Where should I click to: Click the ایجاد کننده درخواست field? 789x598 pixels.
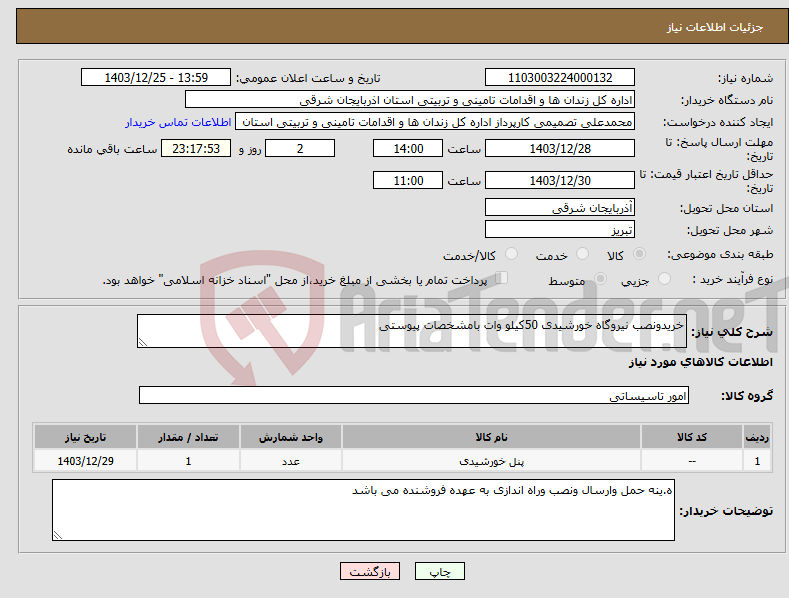click(435, 122)
